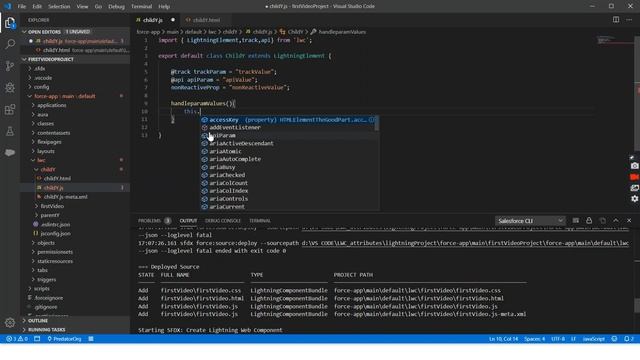This screenshot has height=360, width=640.
Task: Open the Salesforce org browser cloud icon
Action: [10, 152]
